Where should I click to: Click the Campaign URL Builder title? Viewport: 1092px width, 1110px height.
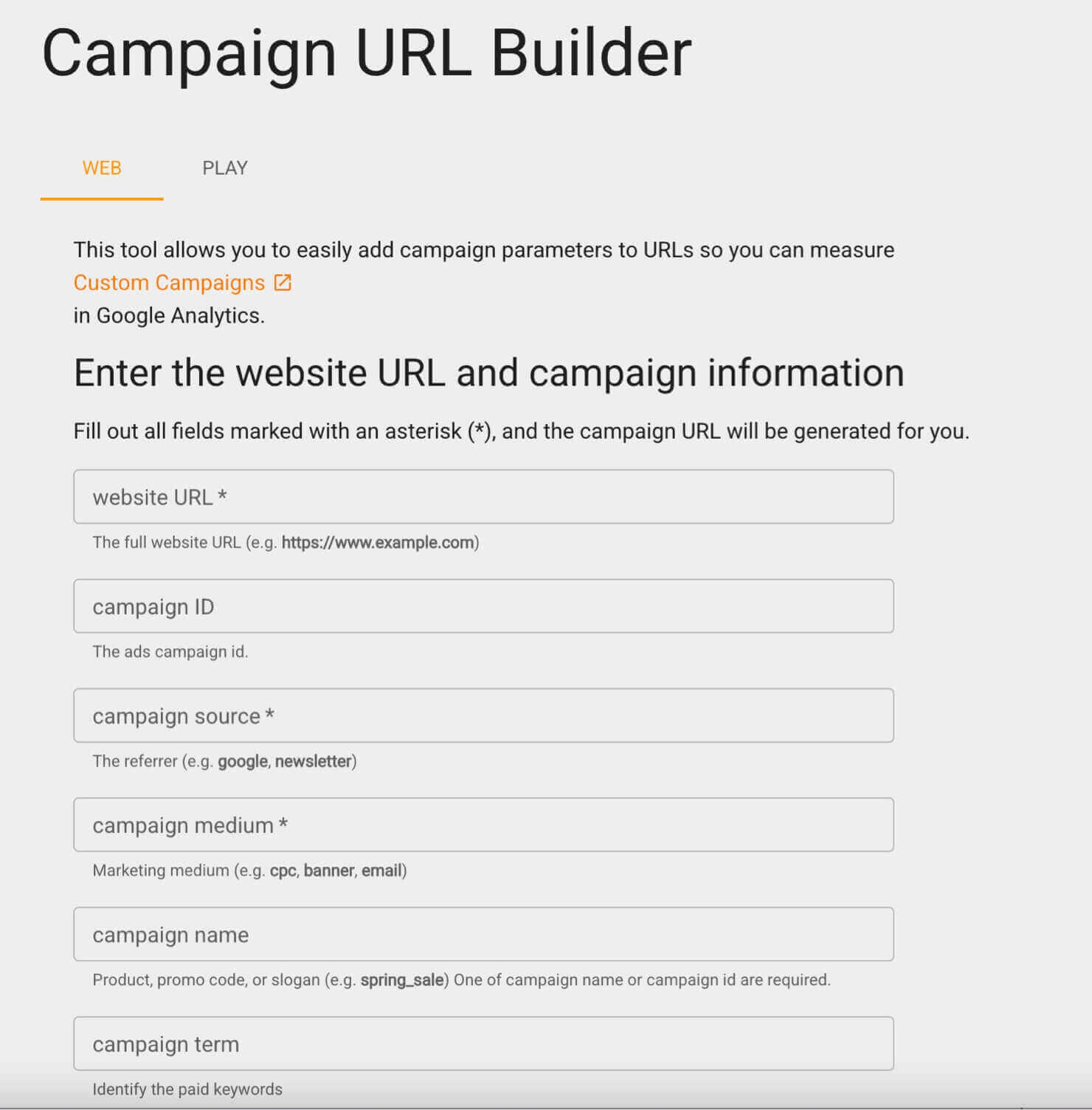(367, 50)
